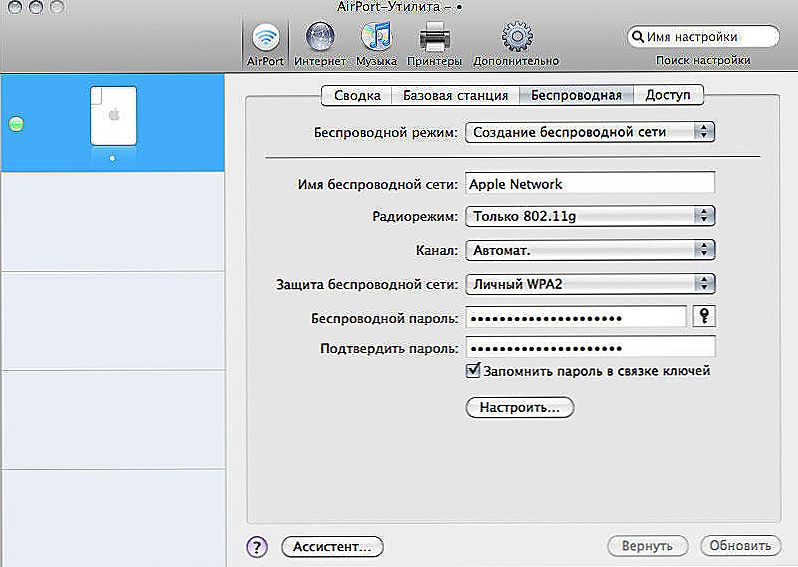798x567 pixels.
Task: Open the Интернет settings icon
Action: click(320, 45)
